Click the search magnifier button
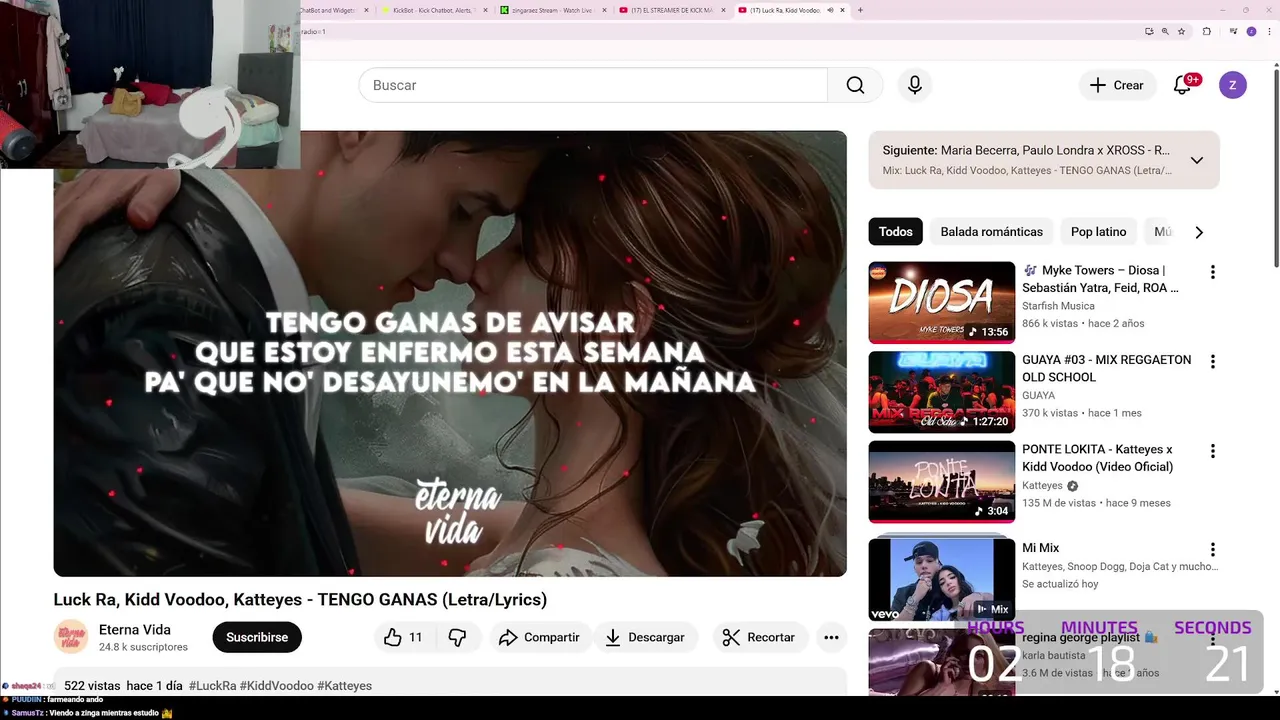Viewport: 1280px width, 720px height. click(855, 85)
